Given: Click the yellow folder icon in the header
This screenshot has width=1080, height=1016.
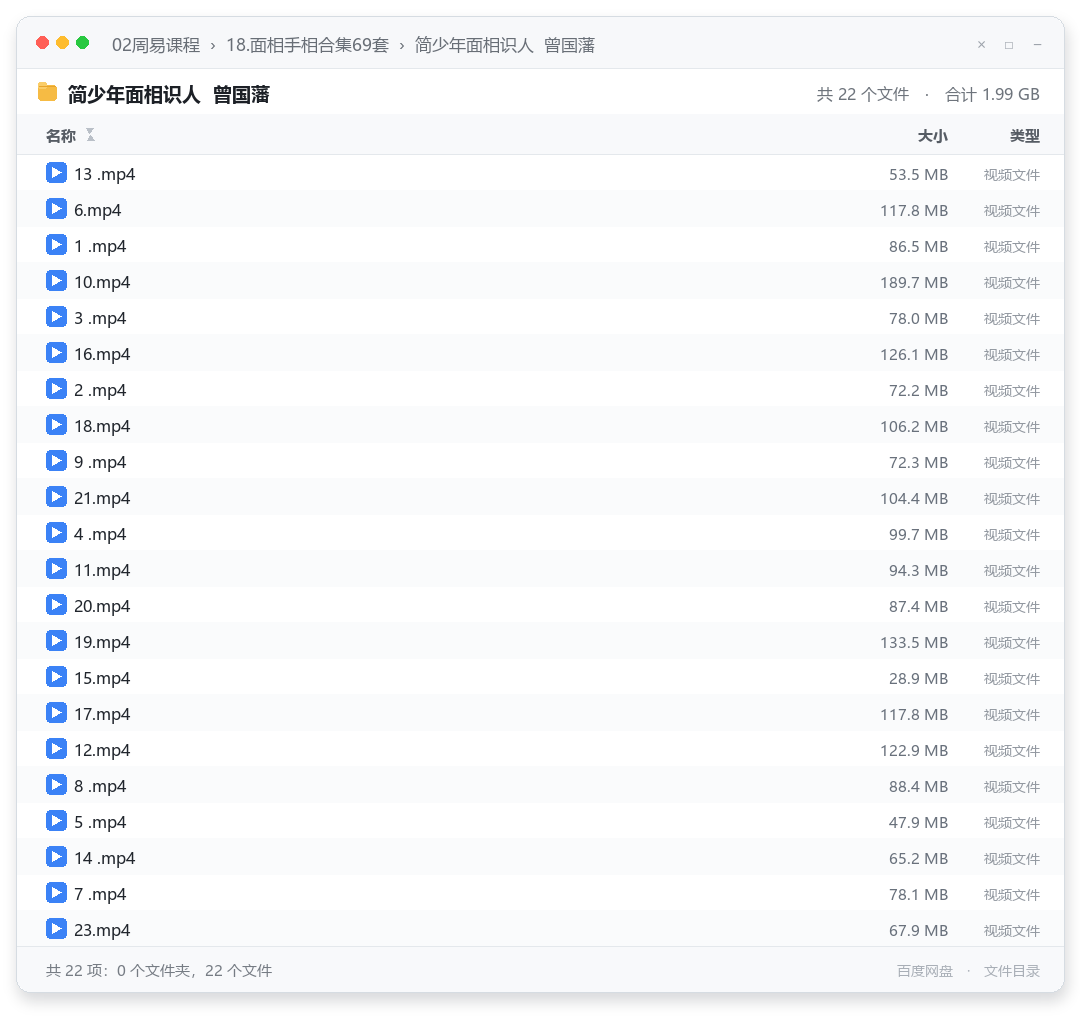Looking at the screenshot, I should [x=48, y=92].
